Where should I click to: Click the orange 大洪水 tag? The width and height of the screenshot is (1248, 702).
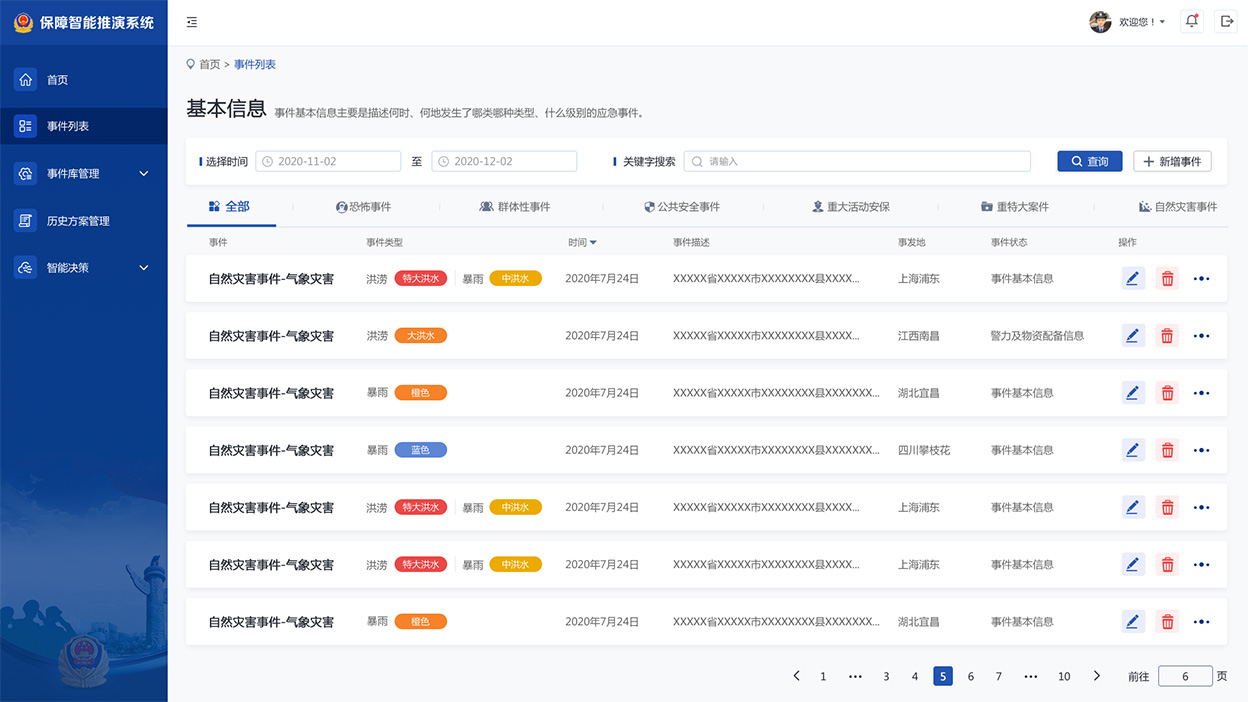[421, 336]
